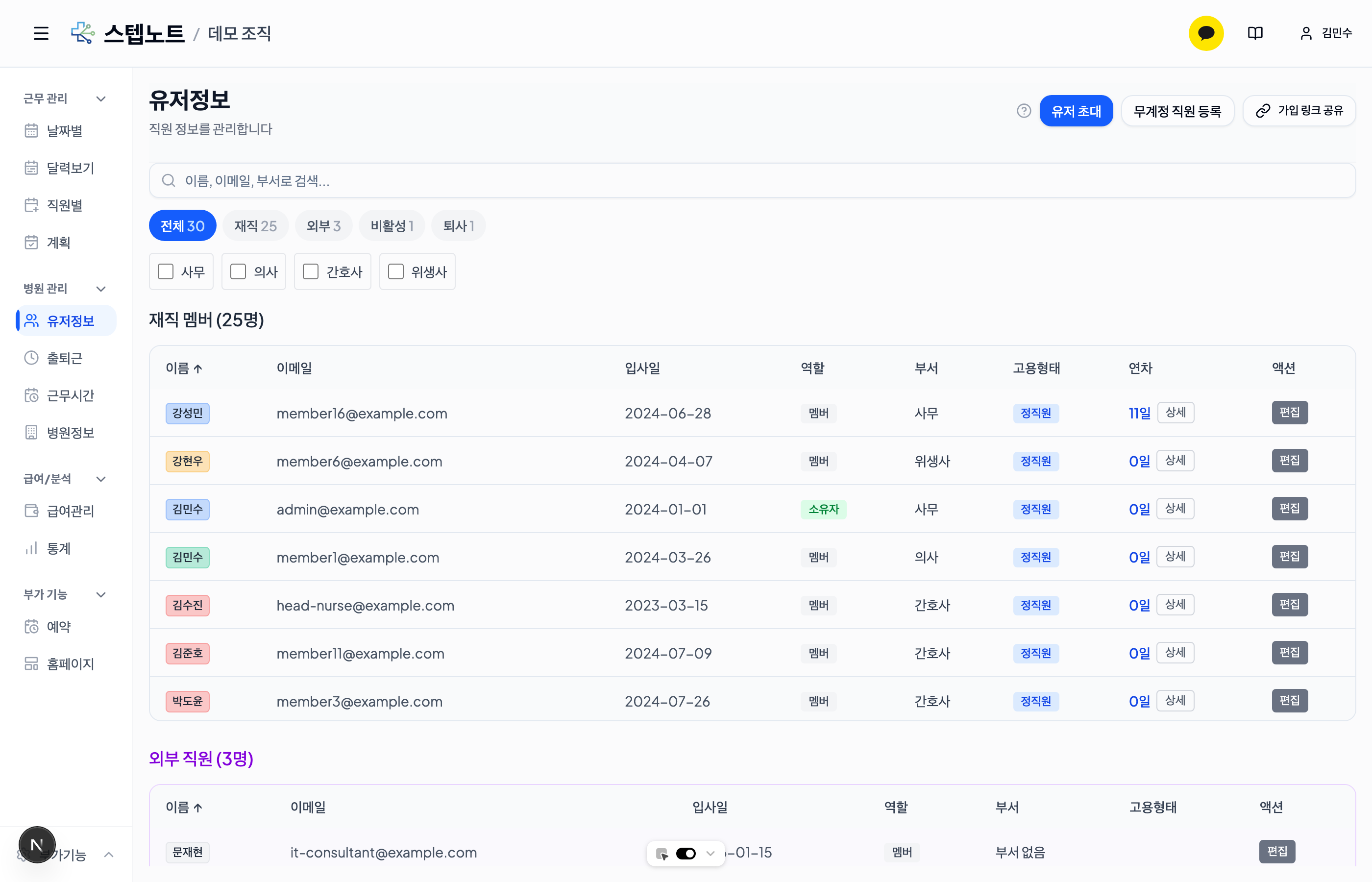Open the hamburger navigation menu

[x=41, y=33]
